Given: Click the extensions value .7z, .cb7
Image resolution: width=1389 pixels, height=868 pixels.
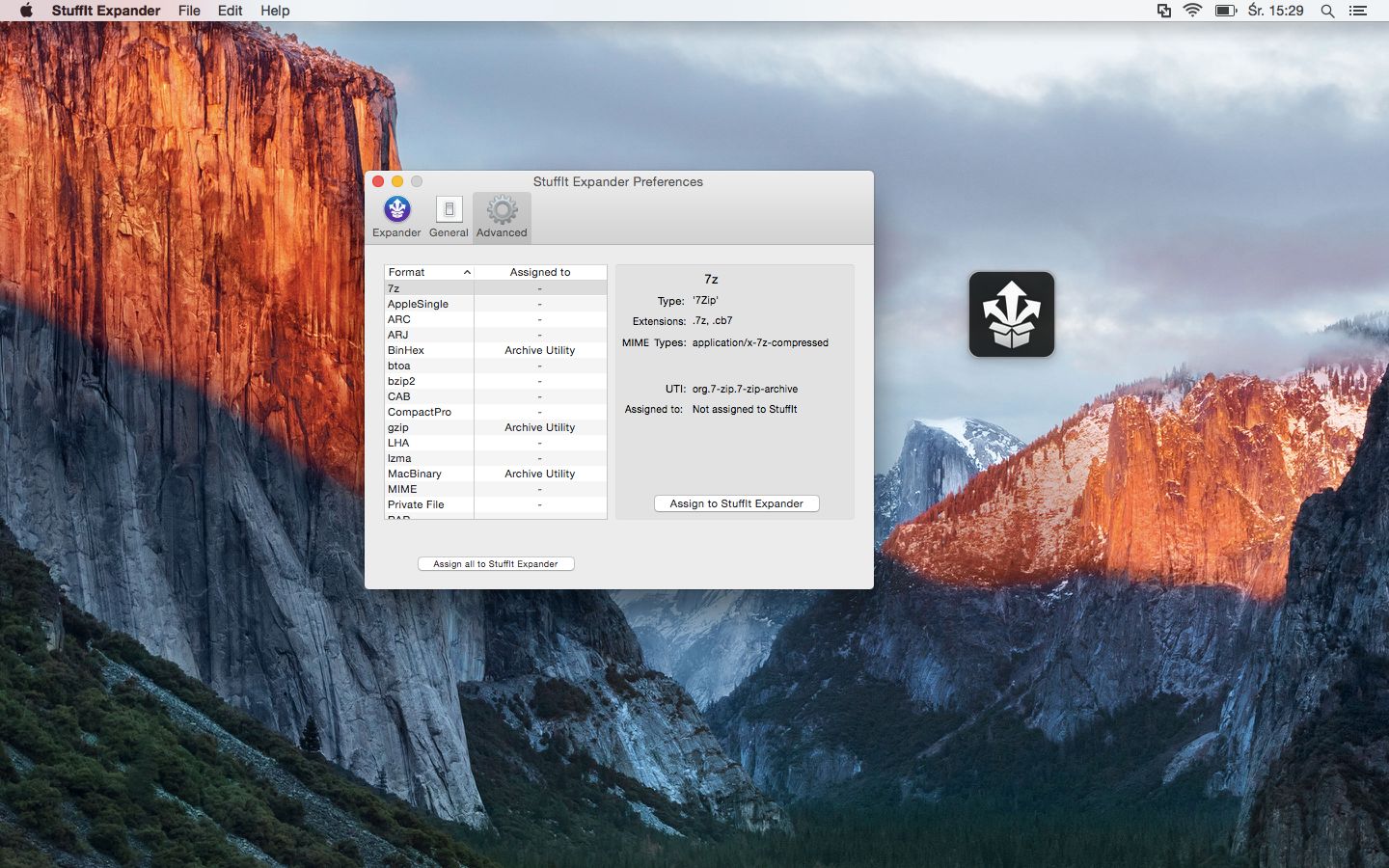Looking at the screenshot, I should coord(712,320).
